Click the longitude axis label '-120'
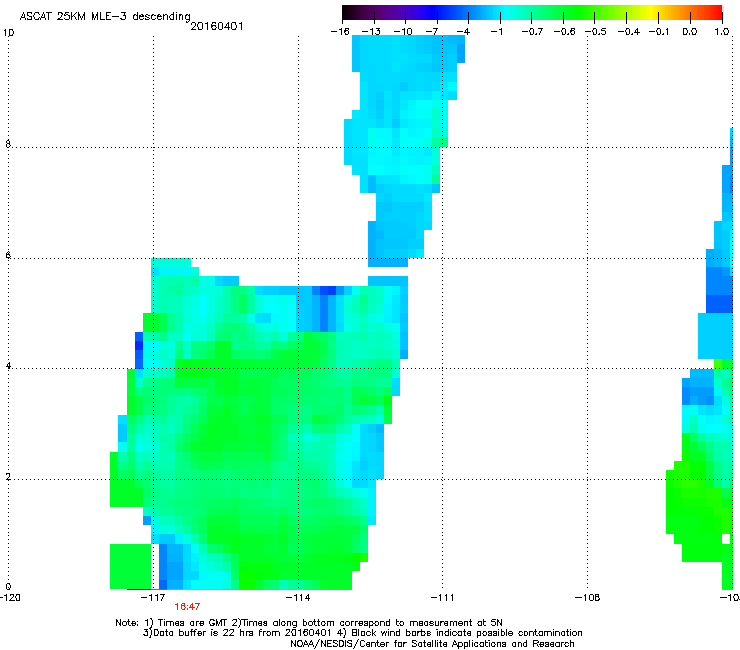Viewport: 740px width, 650px height. 10,598
